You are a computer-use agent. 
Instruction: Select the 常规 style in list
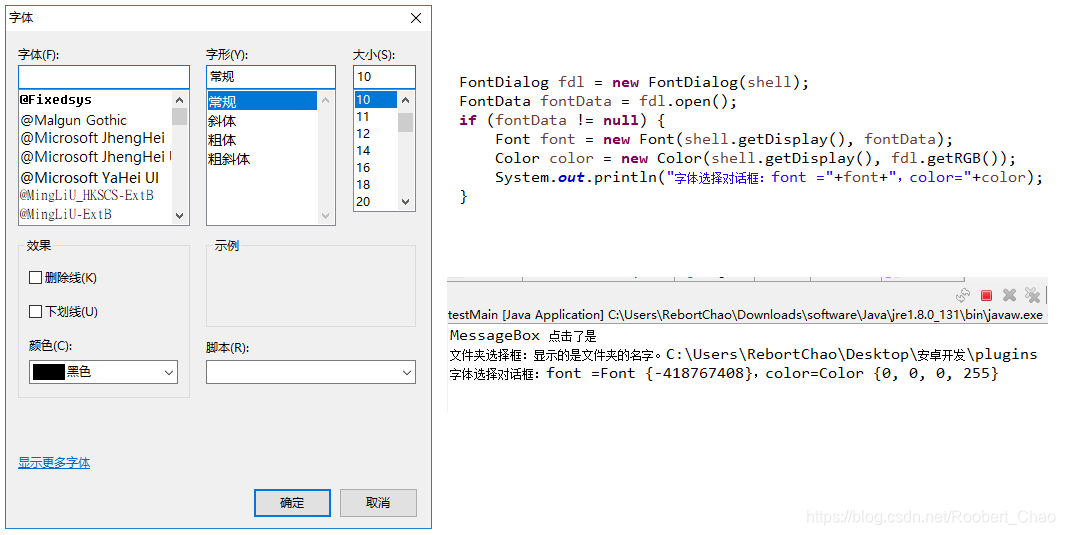pyautogui.click(x=262, y=102)
